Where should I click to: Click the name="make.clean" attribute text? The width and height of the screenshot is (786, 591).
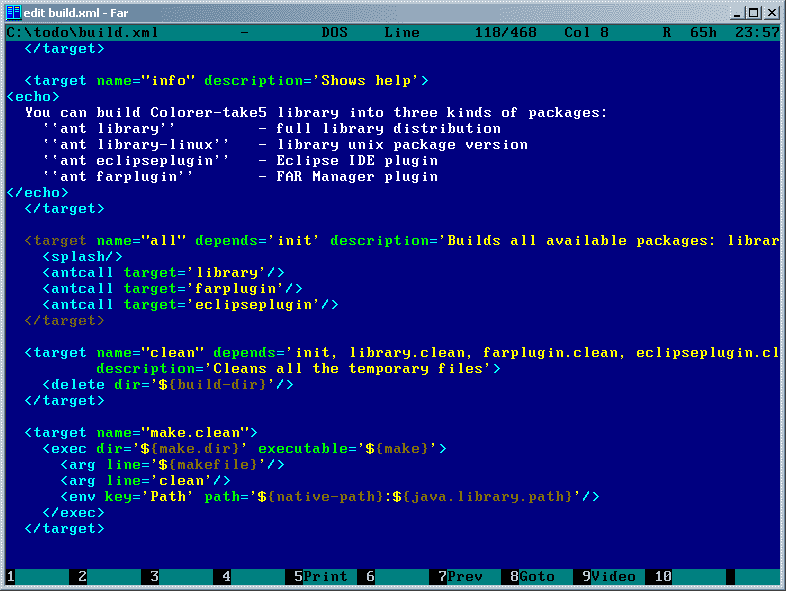pyautogui.click(x=172, y=433)
